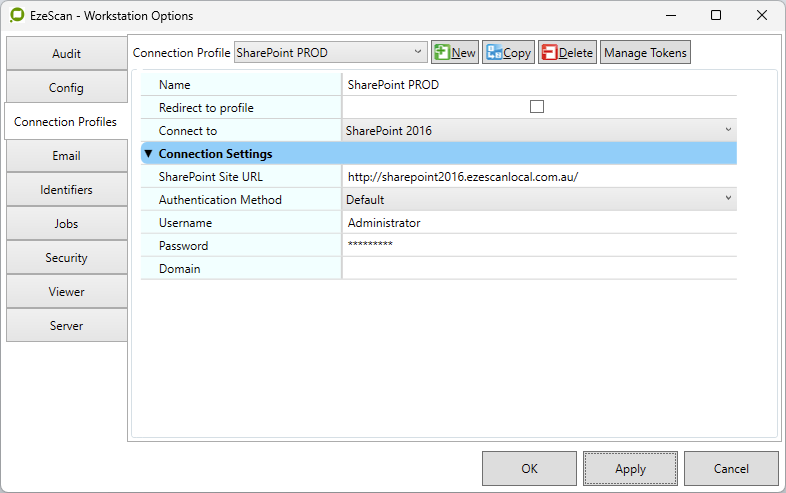This screenshot has height=493, width=786.
Task: Confirm with the OK button
Action: [x=529, y=468]
